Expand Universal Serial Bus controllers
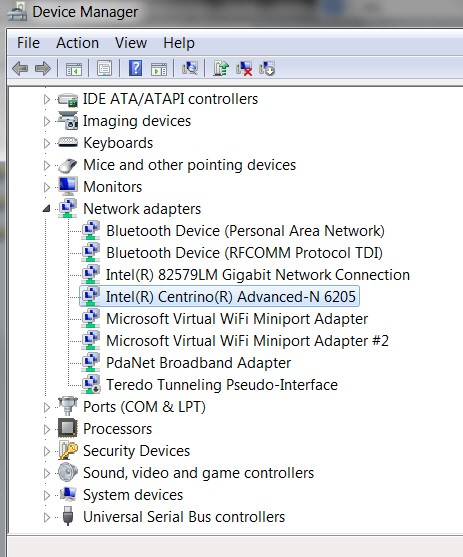The width and height of the screenshot is (463, 557). click(46, 517)
